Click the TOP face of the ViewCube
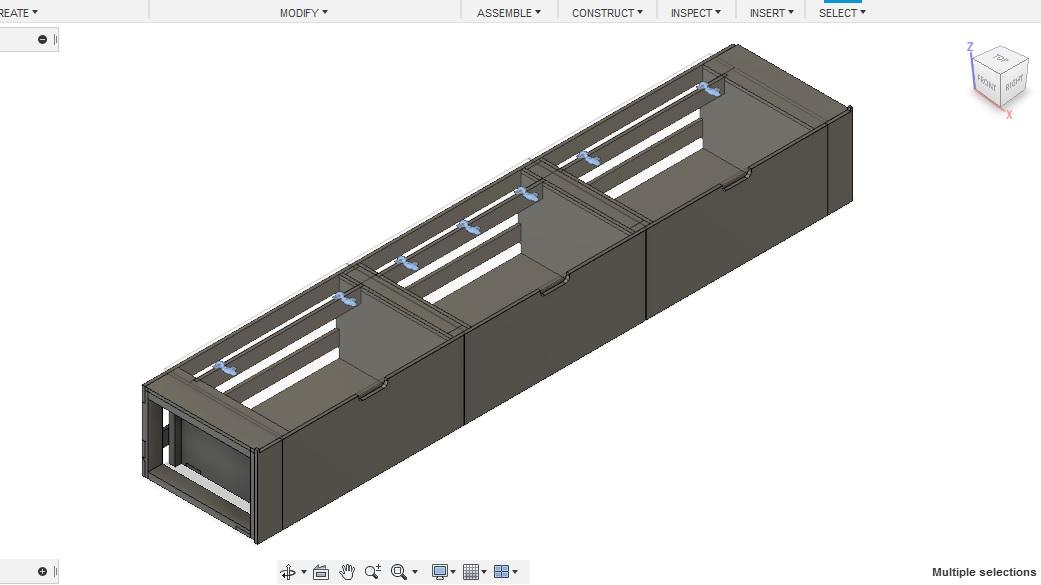1041x585 pixels. 1001,58
